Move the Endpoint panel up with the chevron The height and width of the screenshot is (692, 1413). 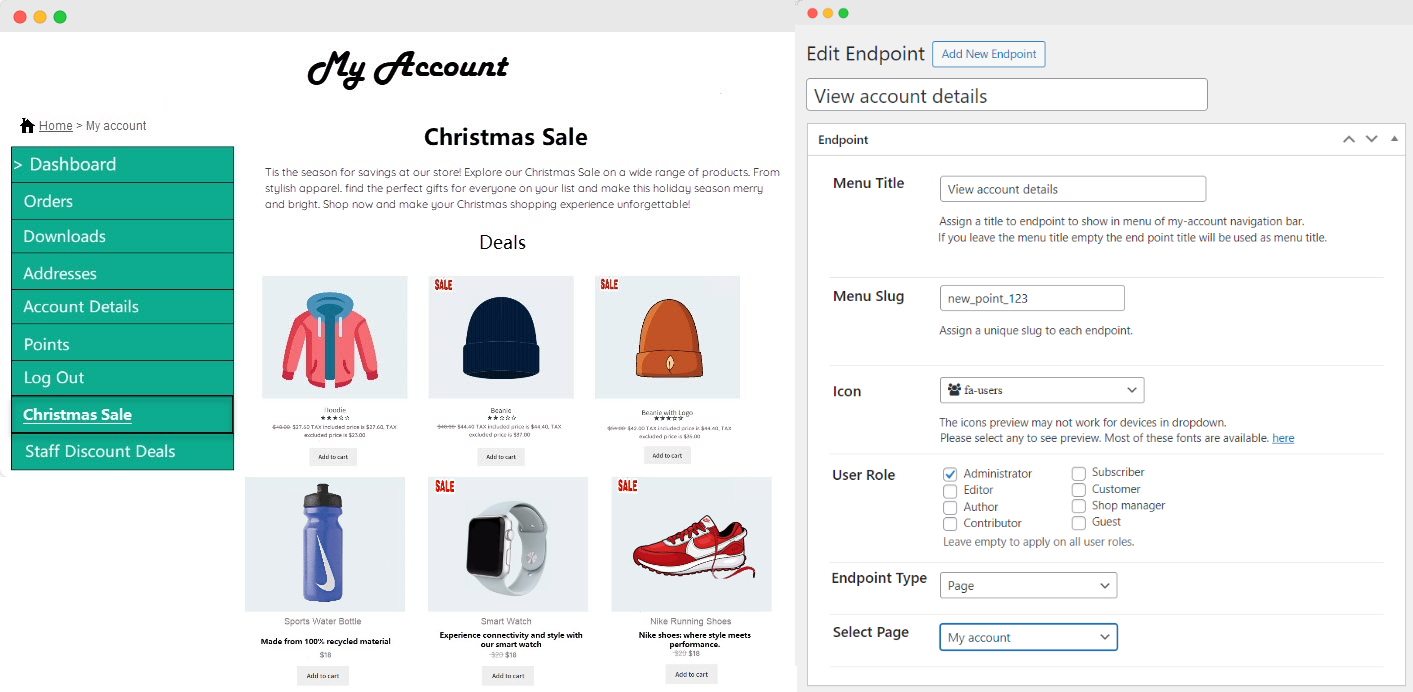(1348, 139)
